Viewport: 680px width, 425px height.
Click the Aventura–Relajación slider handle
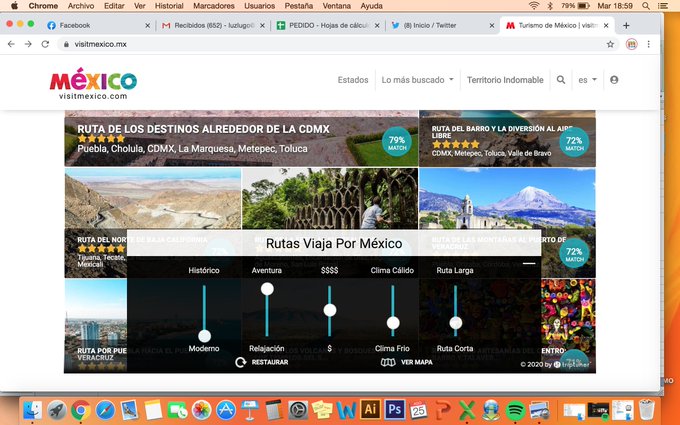click(267, 289)
